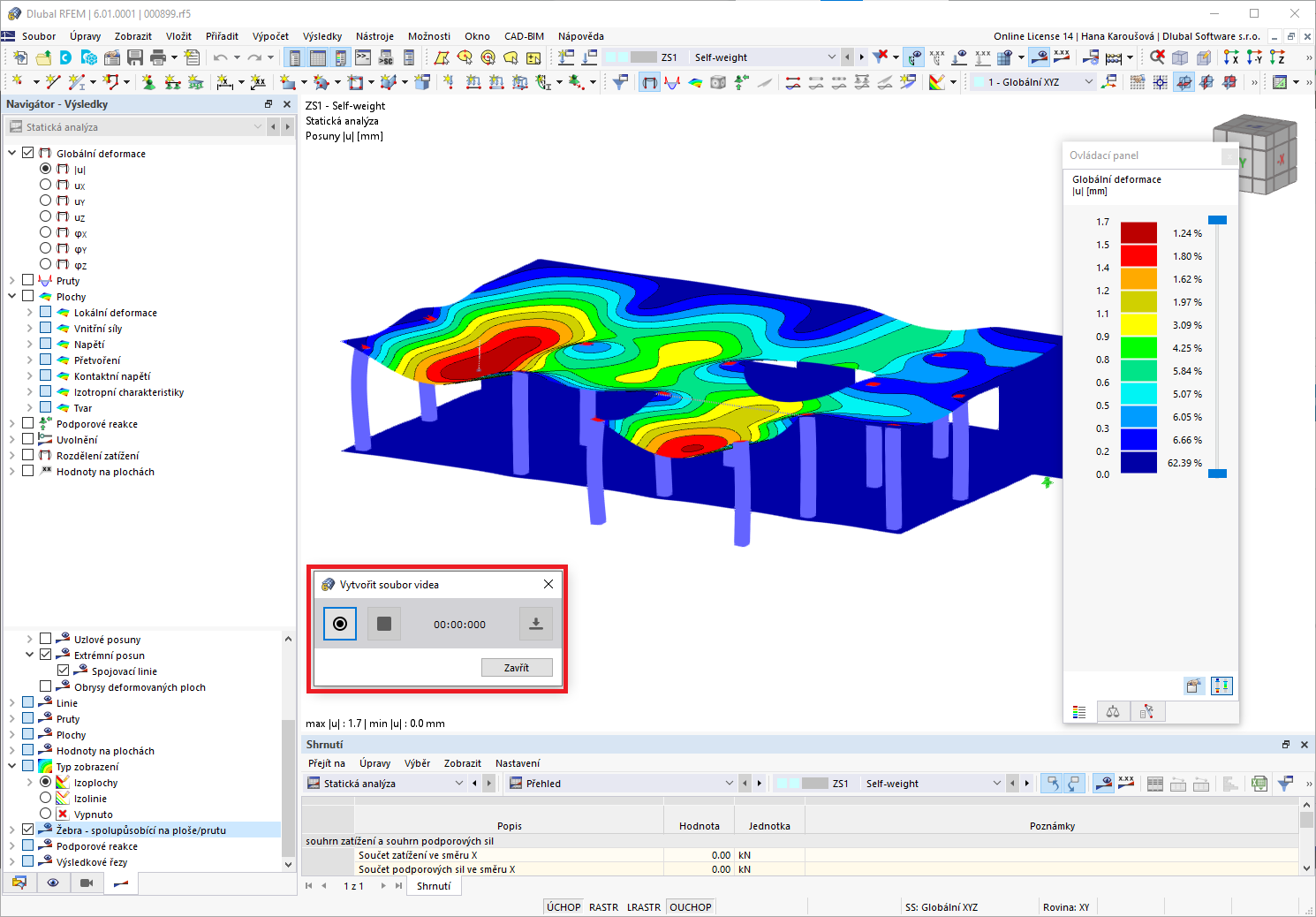The image size is (1316, 917).
Task: Expand the Vnitřní síly tree node
Action: tap(30, 328)
